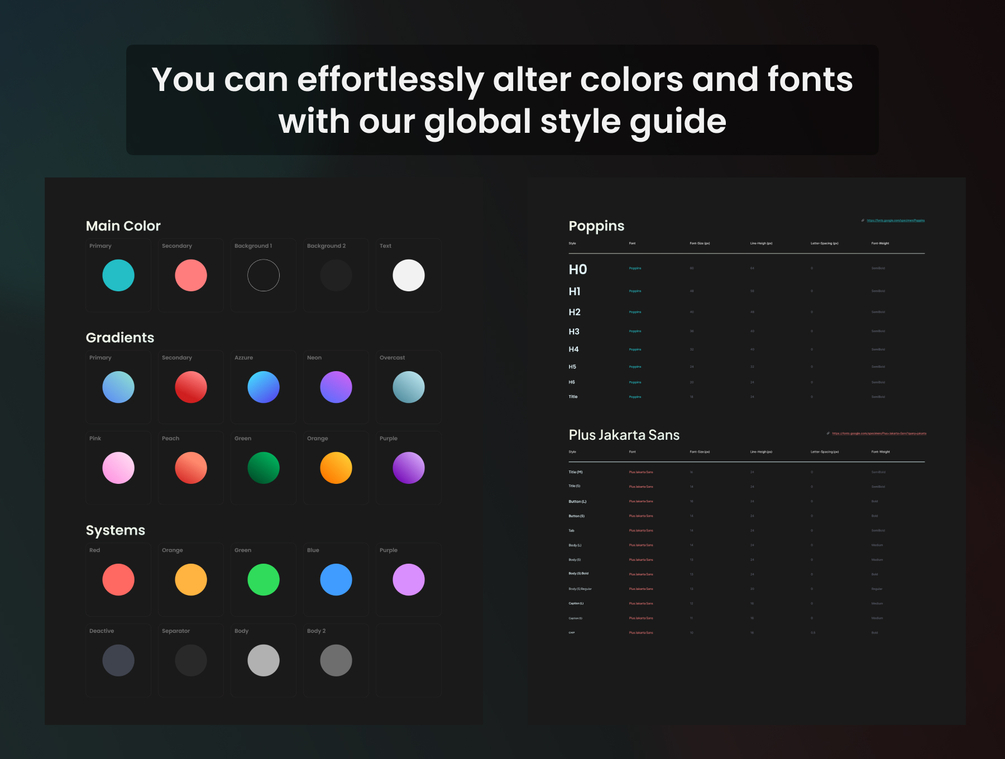Image resolution: width=1005 pixels, height=759 pixels.
Task: Click the 'Body (L)' style row label
Action: [575, 546]
